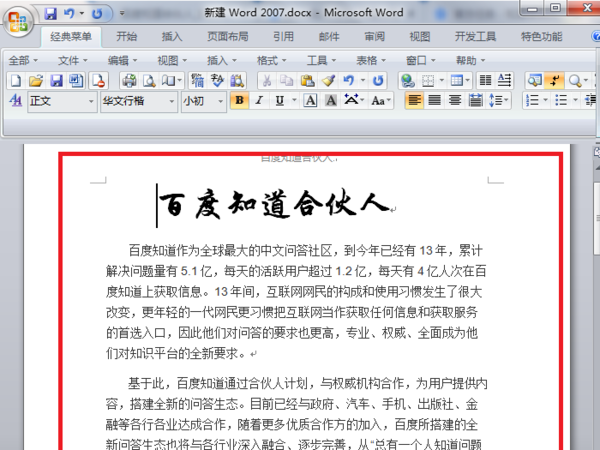The height and width of the screenshot is (450, 600).
Task: Toggle distributed alignment
Action: pos(475,101)
